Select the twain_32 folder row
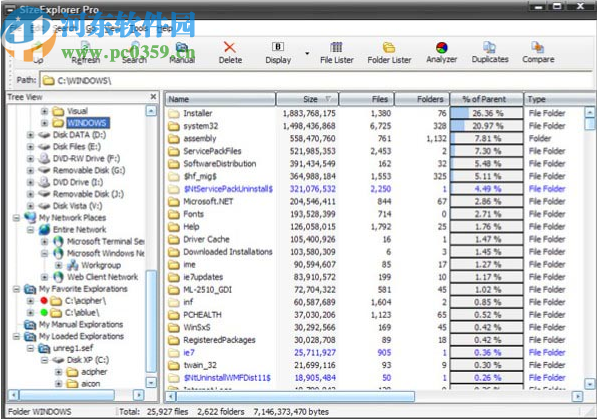This screenshot has width=597, height=419. tap(375, 365)
